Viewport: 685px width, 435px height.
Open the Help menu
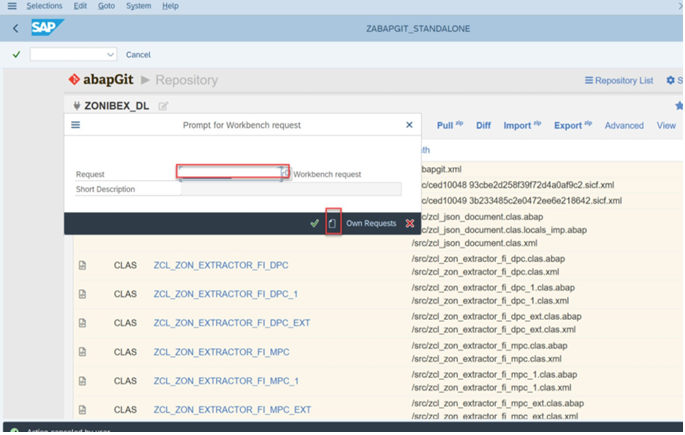pos(170,6)
